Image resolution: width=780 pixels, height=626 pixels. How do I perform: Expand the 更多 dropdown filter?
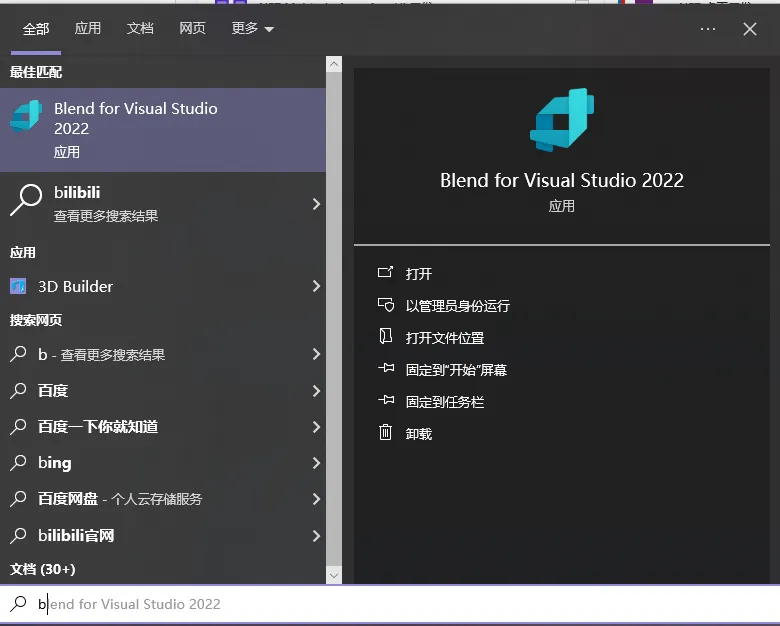(x=253, y=28)
